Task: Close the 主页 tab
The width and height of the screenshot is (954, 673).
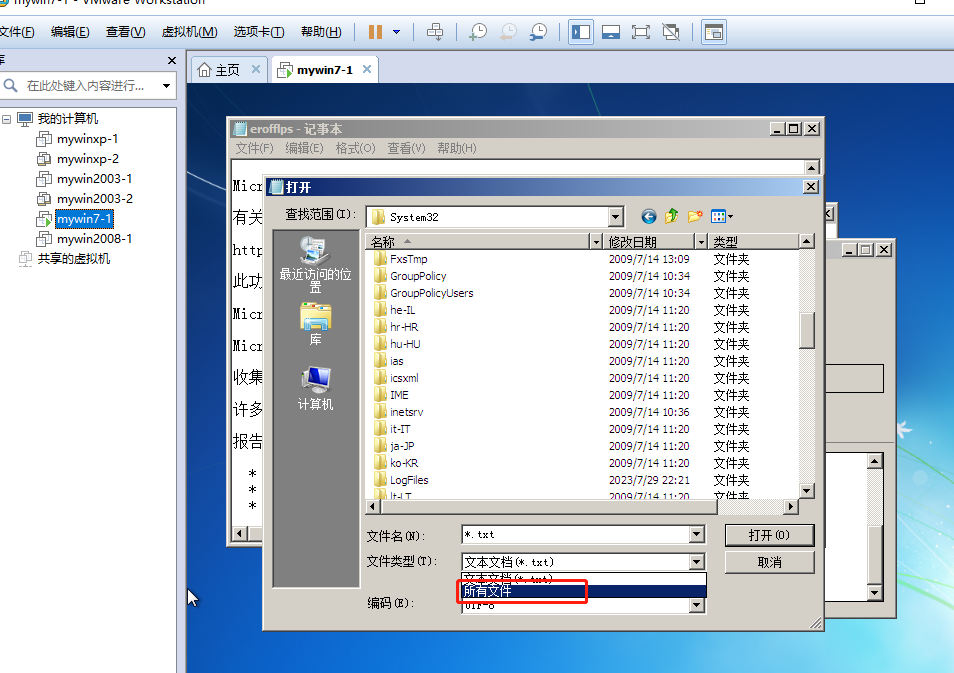Action: (256, 69)
